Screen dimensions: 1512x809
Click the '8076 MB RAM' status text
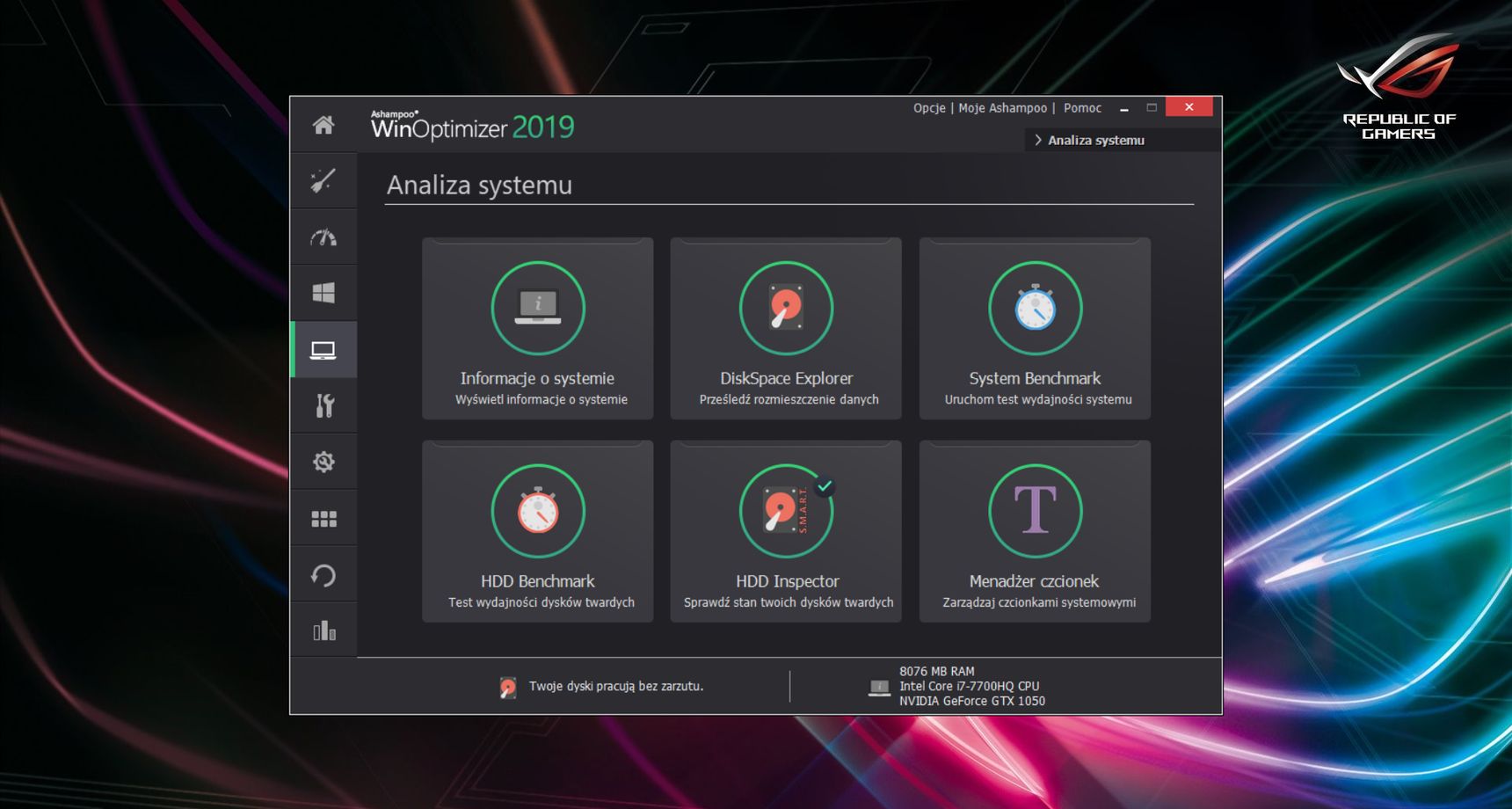(x=937, y=671)
